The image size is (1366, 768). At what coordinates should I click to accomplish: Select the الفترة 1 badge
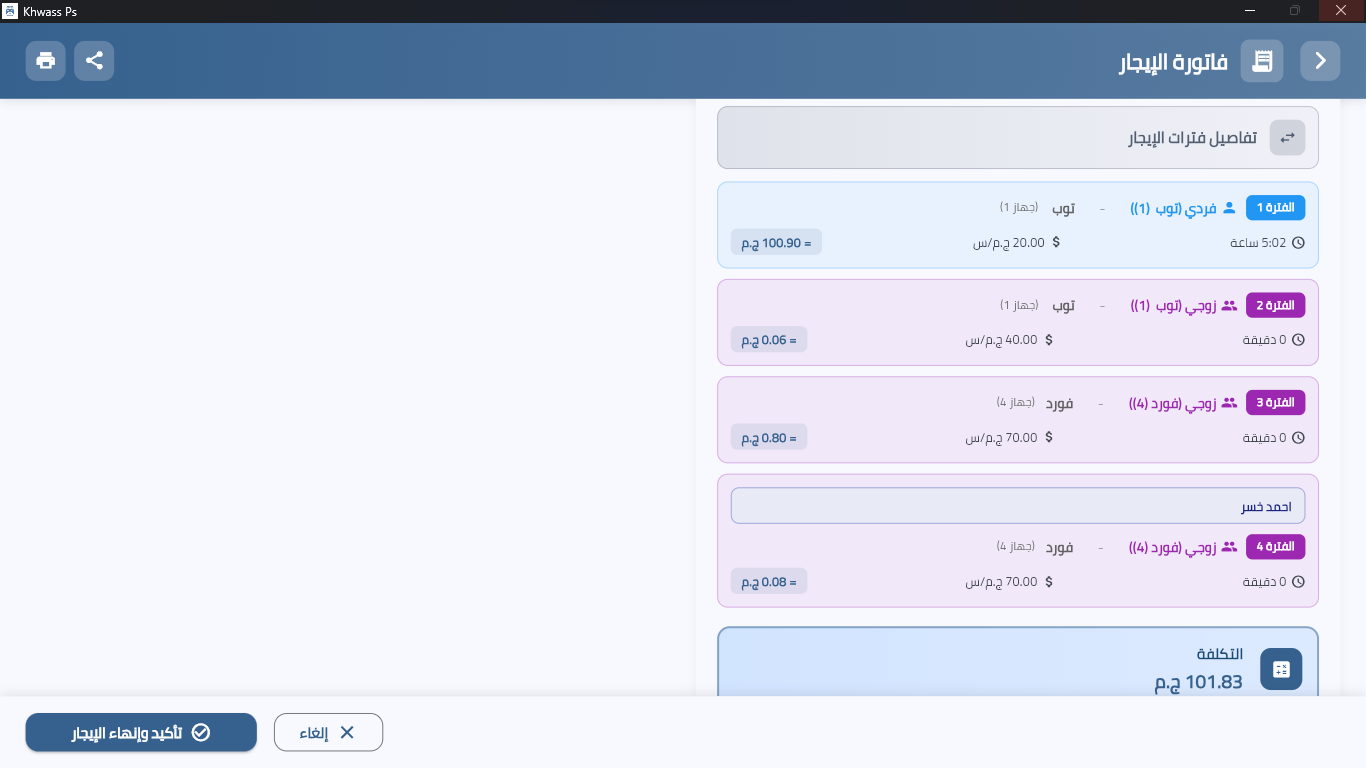pyautogui.click(x=1275, y=208)
